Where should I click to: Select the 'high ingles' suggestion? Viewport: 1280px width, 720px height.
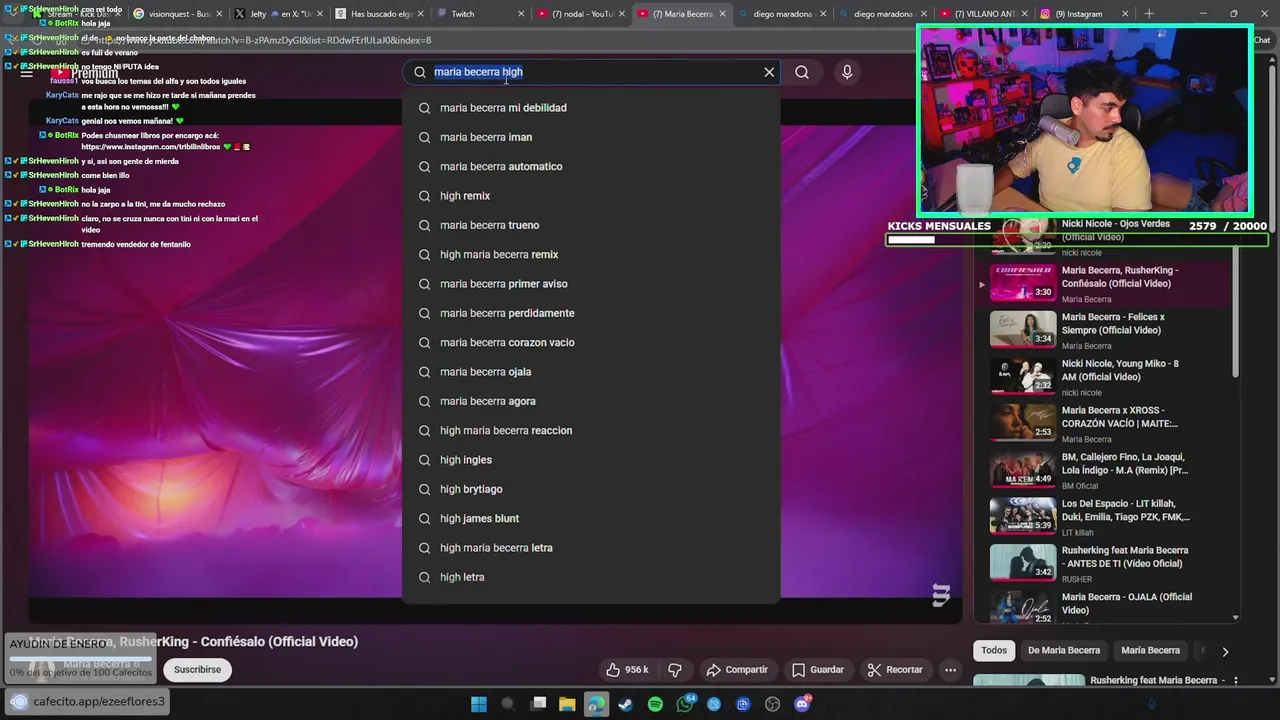point(591,460)
